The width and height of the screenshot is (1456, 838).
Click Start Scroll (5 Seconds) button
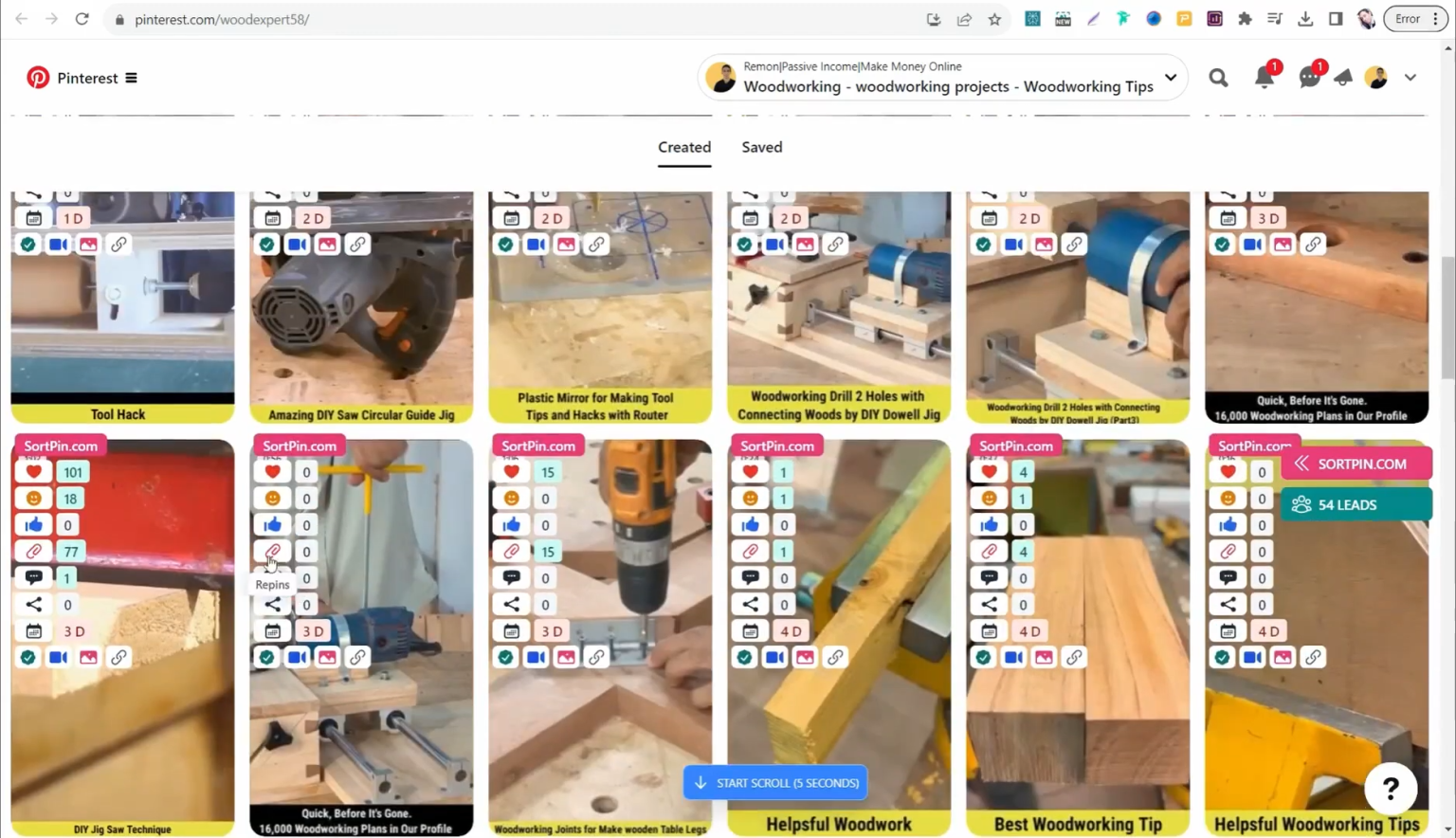775,783
